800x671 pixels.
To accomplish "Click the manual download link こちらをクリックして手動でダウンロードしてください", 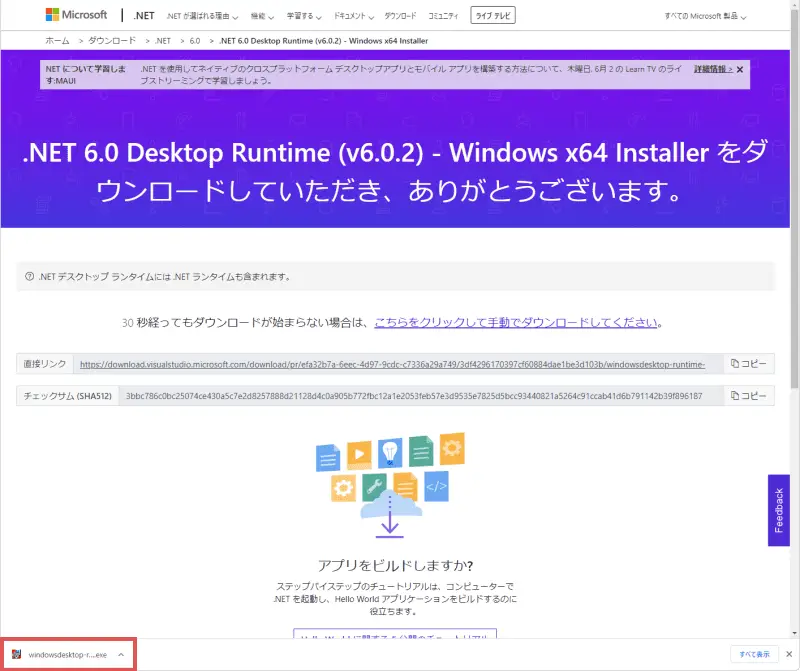I will click(516, 322).
